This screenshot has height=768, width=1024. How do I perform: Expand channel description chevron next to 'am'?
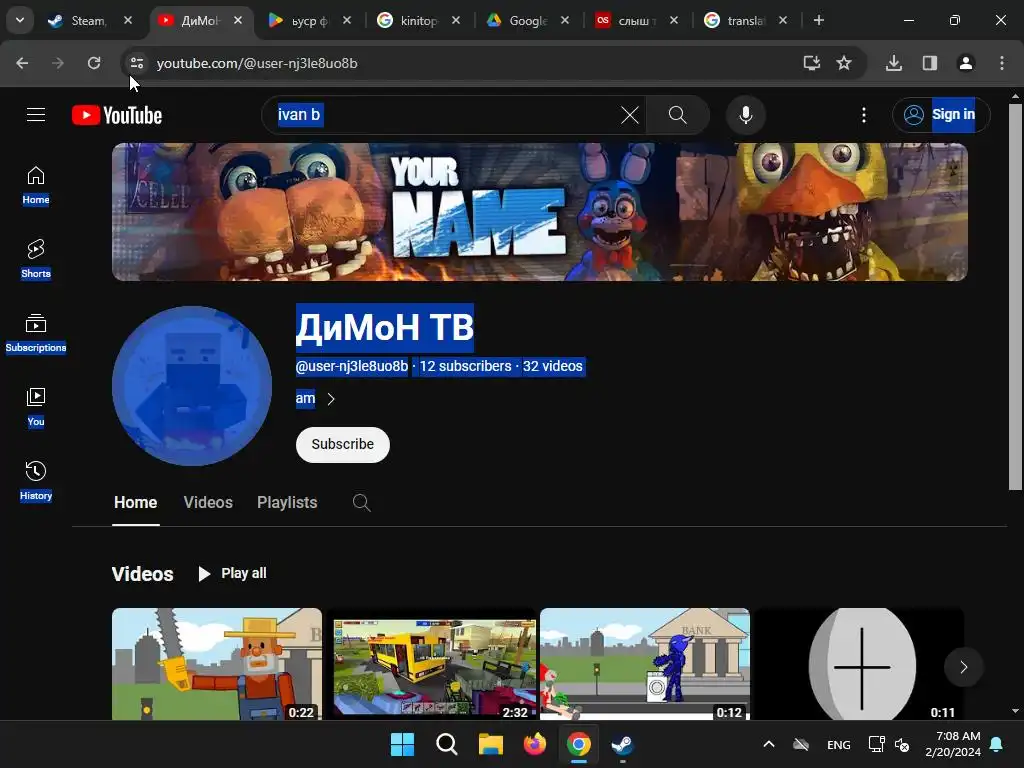coord(331,399)
